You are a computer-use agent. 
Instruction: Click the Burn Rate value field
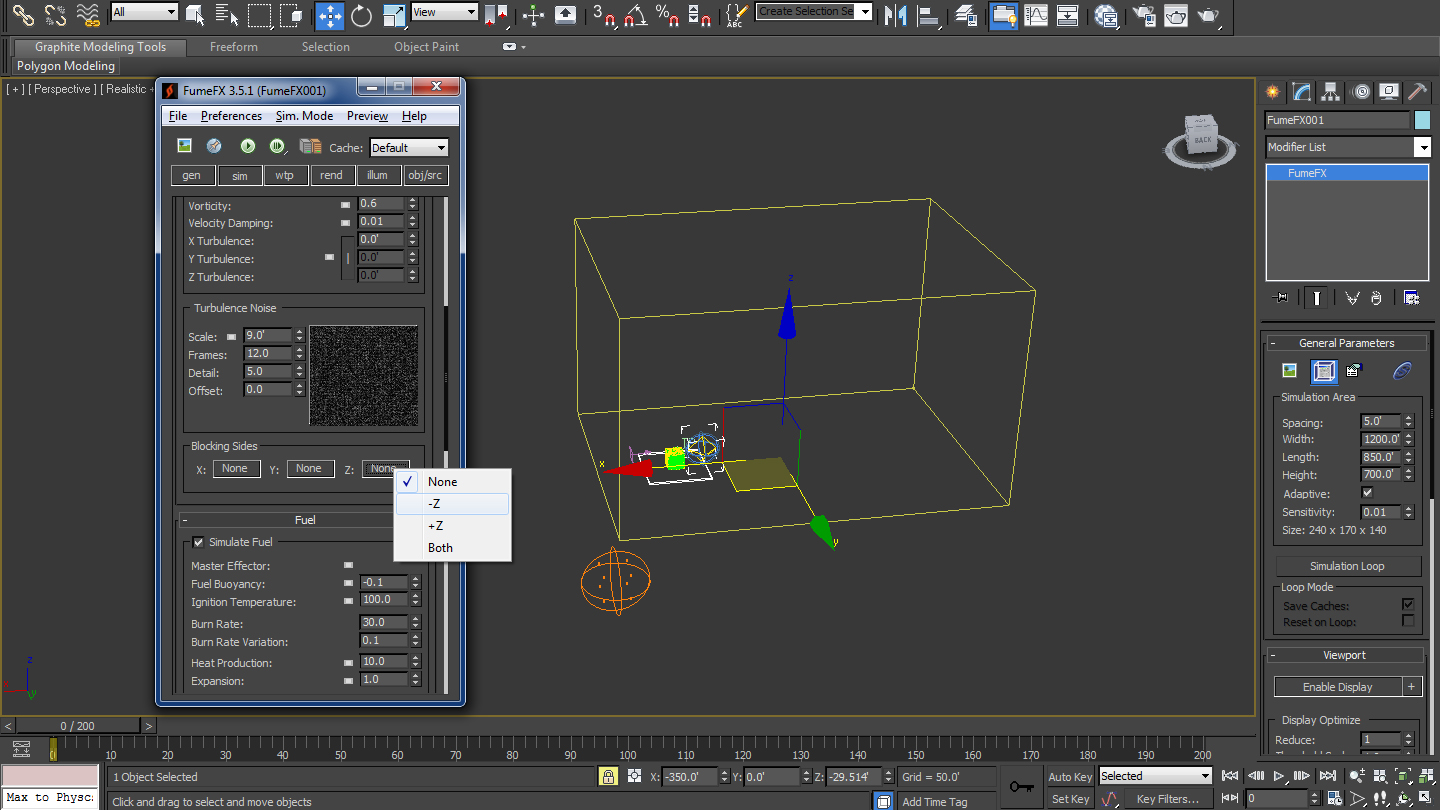[x=384, y=622]
